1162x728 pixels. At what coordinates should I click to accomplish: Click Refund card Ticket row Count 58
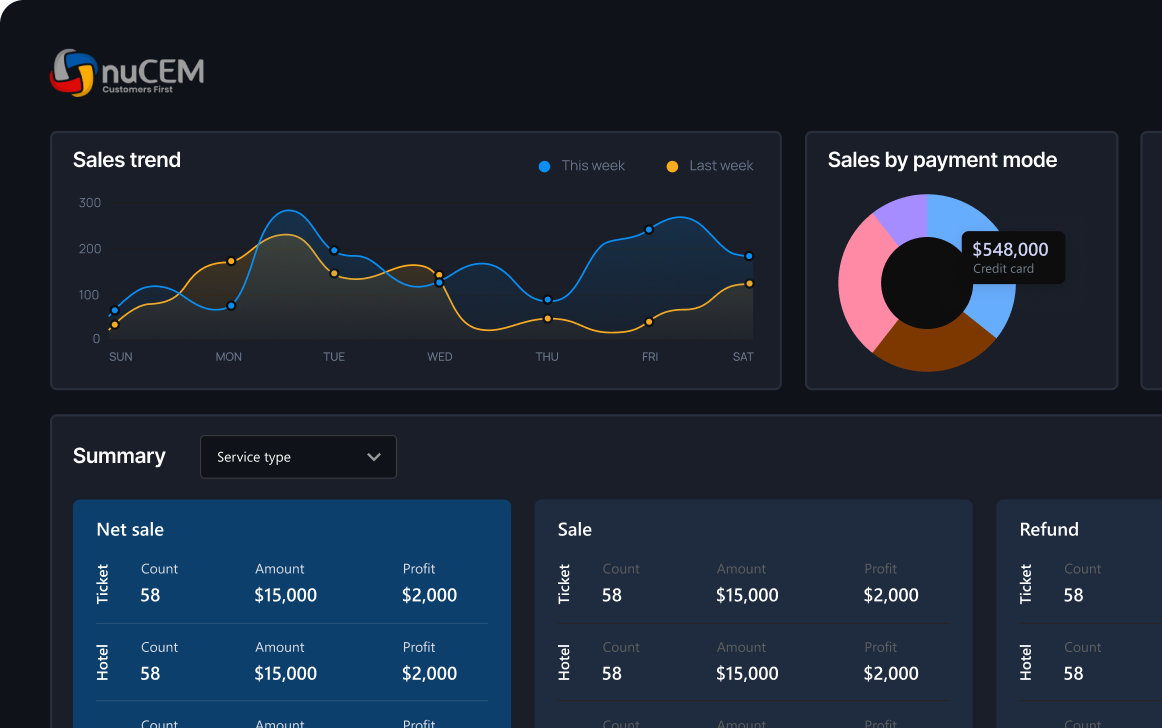[1074, 595]
